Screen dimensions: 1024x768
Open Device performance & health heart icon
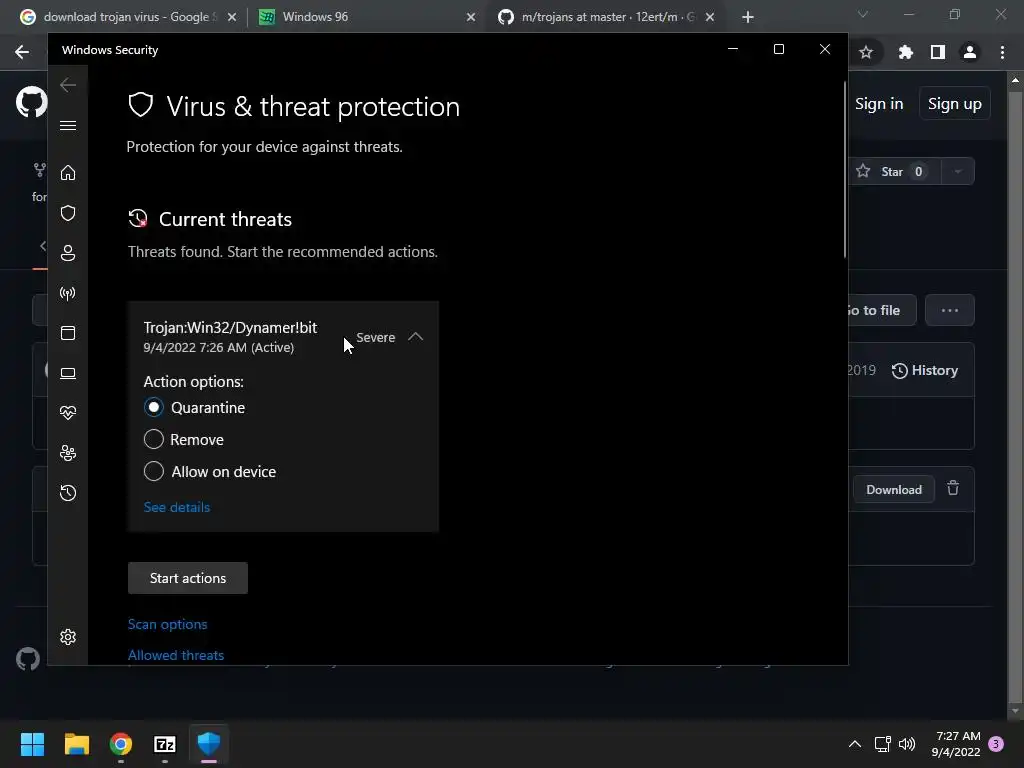click(68, 413)
